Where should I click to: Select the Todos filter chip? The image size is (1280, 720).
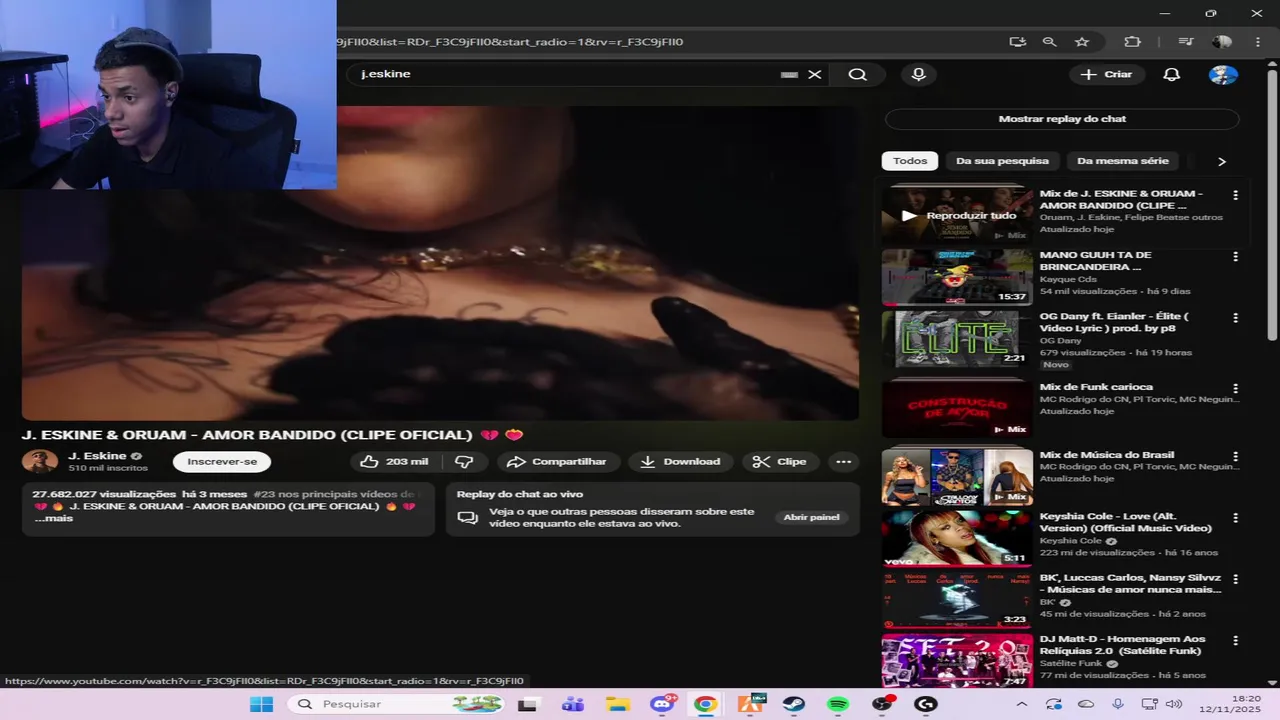[x=910, y=161]
